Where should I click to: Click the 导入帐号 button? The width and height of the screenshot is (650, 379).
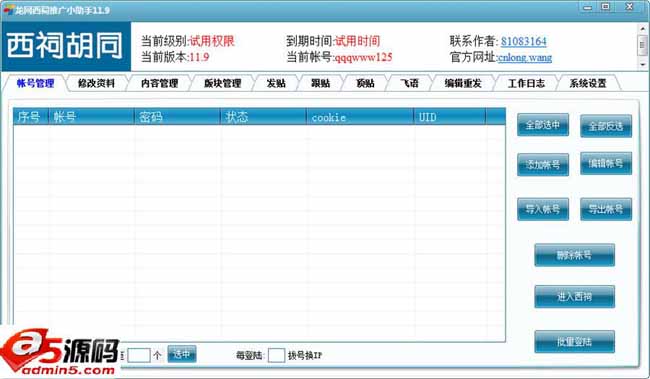point(543,209)
